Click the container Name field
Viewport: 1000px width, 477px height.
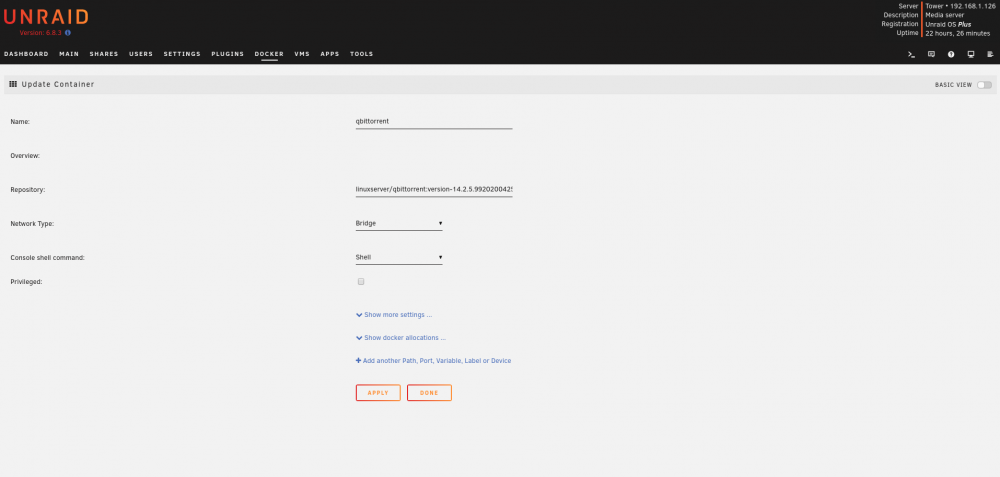coord(434,121)
